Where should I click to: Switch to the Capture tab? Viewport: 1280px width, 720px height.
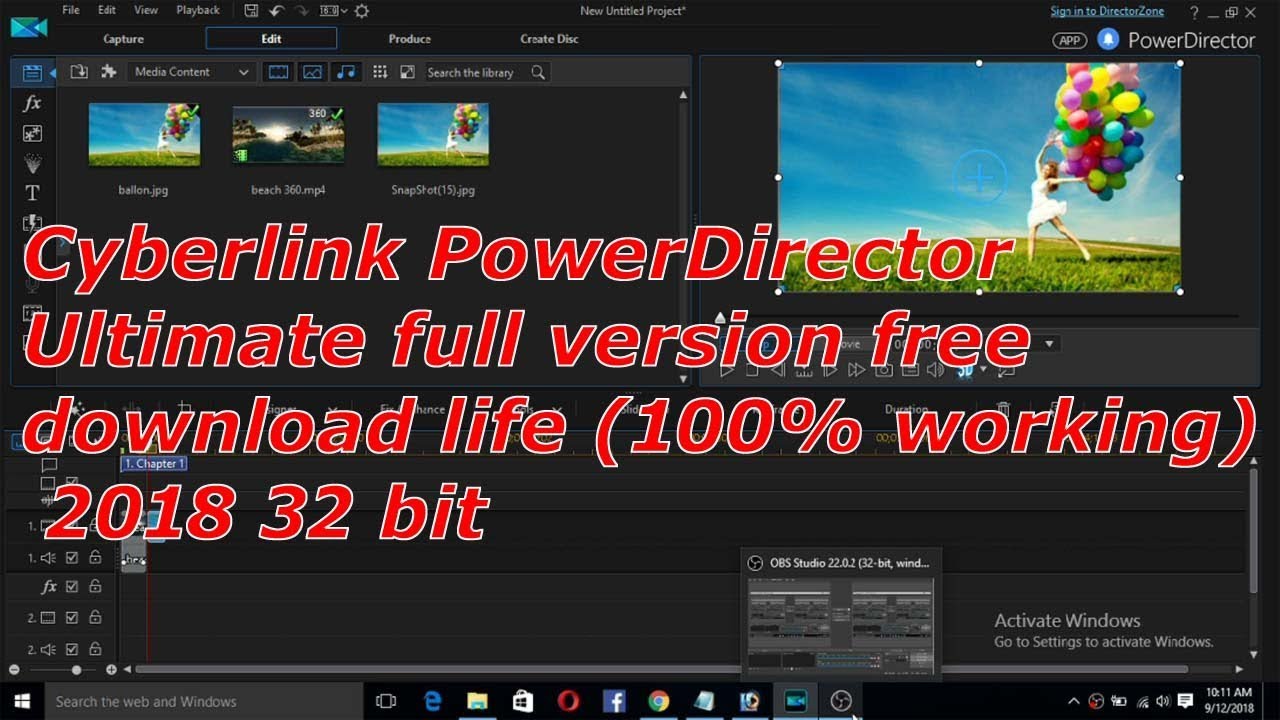(x=124, y=39)
